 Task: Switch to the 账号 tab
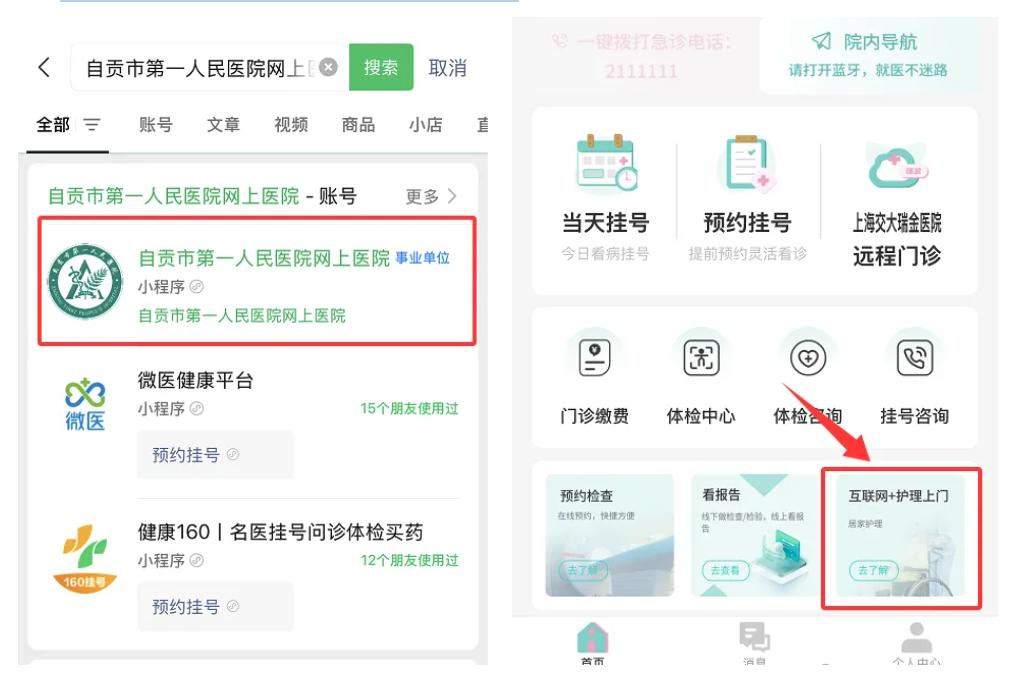[x=155, y=124]
